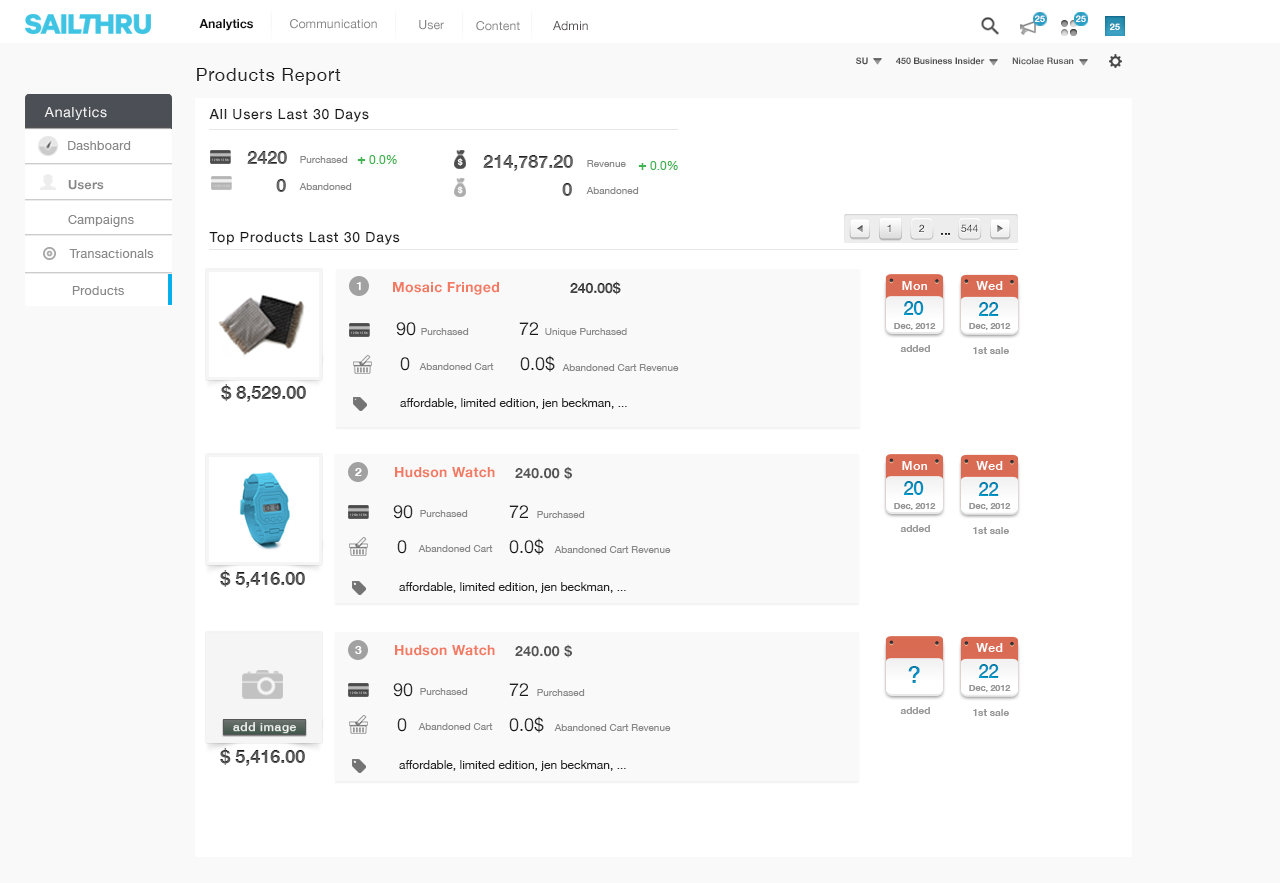
Task: Open the Admin top menu
Action: tap(571, 26)
